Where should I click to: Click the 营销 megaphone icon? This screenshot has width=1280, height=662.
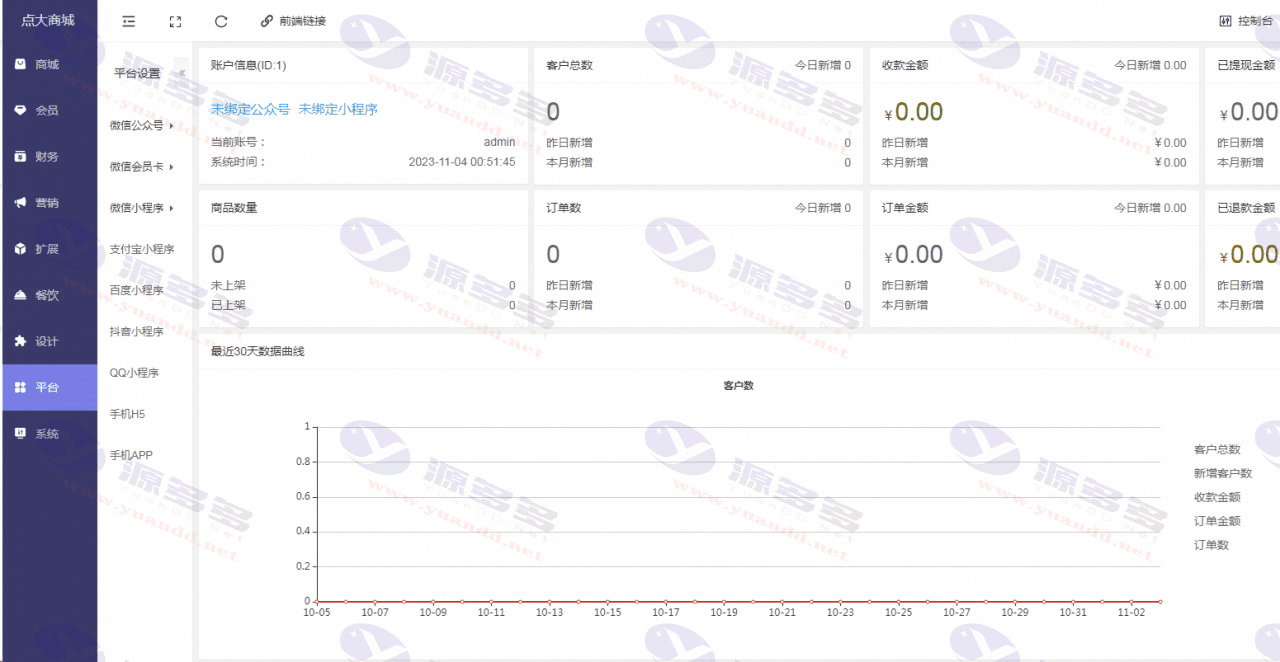pyautogui.click(x=20, y=203)
